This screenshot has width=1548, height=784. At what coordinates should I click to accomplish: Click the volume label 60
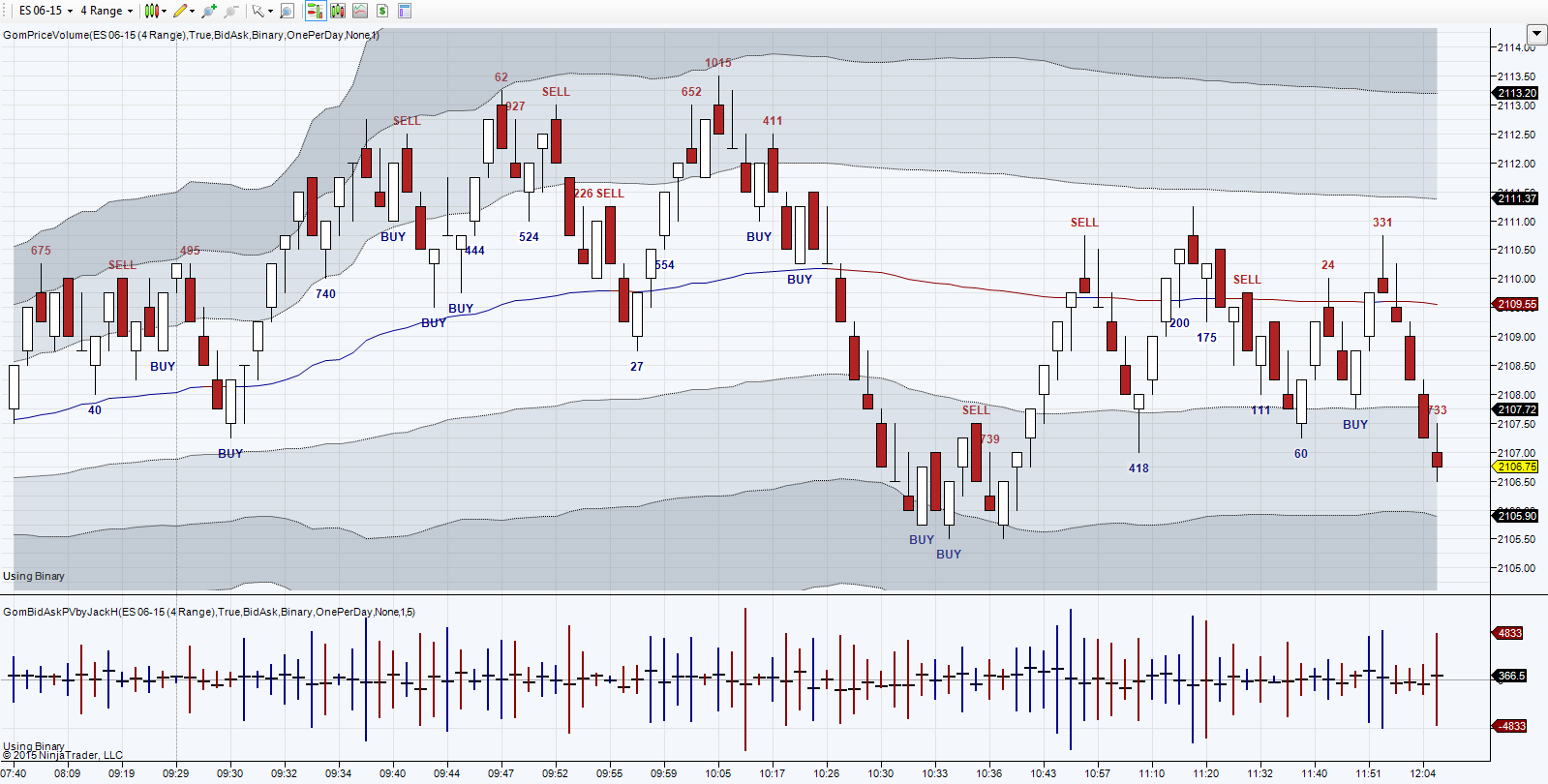1301,454
